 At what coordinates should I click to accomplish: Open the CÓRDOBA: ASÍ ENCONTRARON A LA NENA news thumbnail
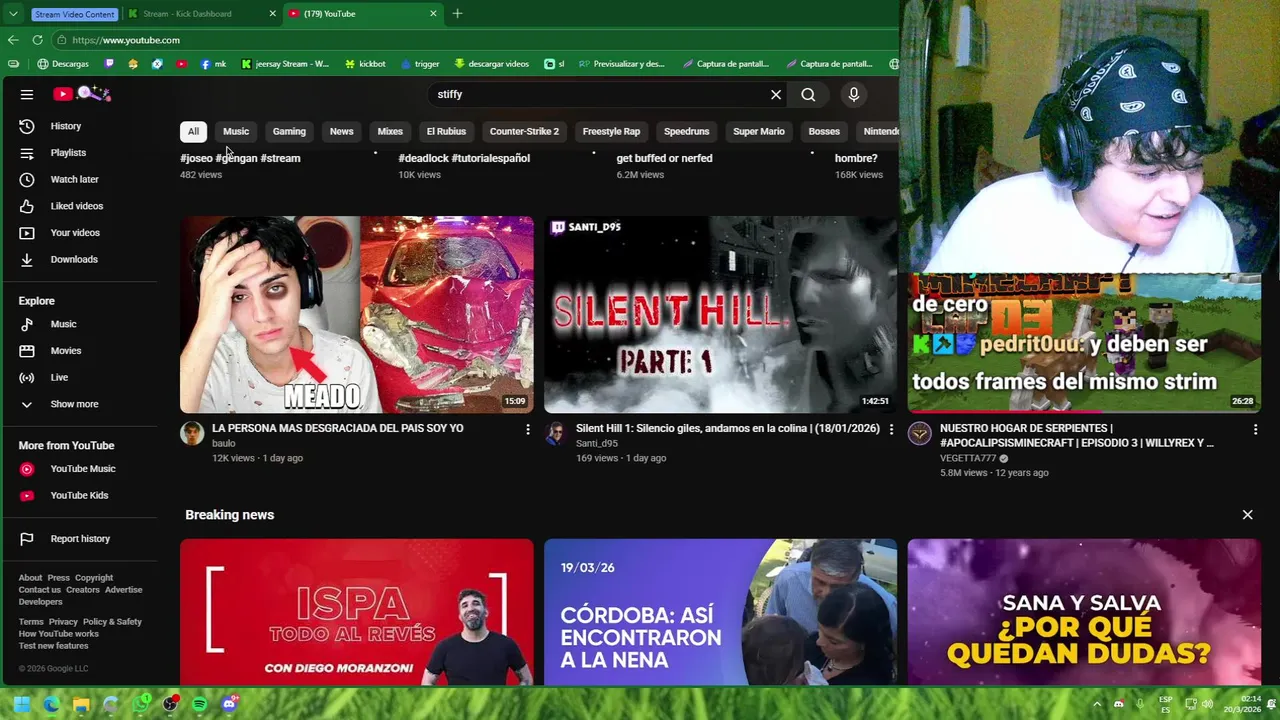(x=720, y=612)
